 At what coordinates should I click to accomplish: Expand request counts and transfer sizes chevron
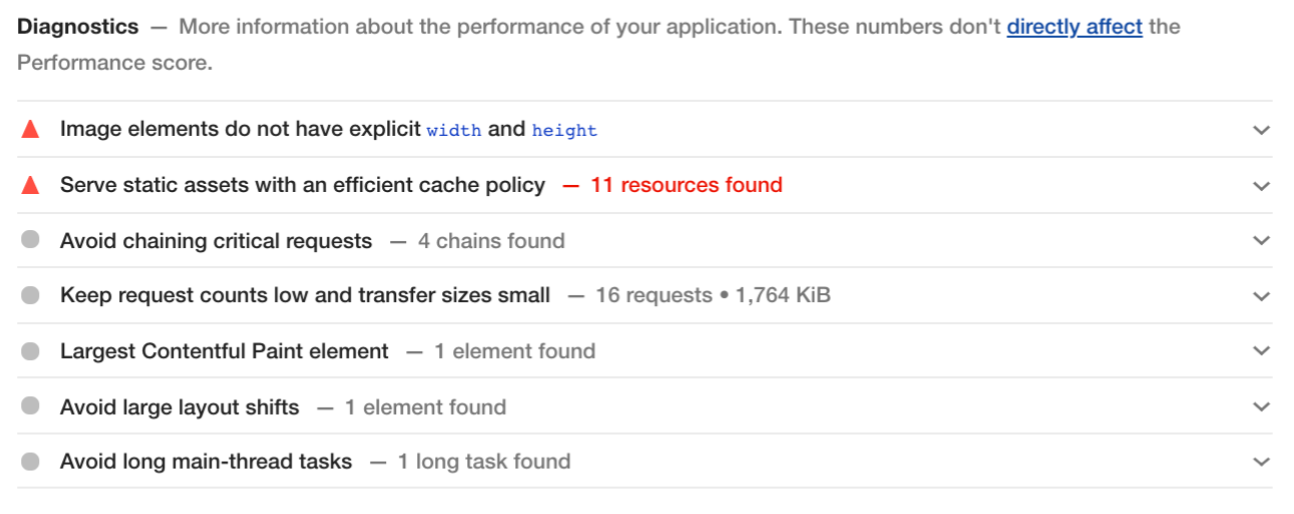1261,296
